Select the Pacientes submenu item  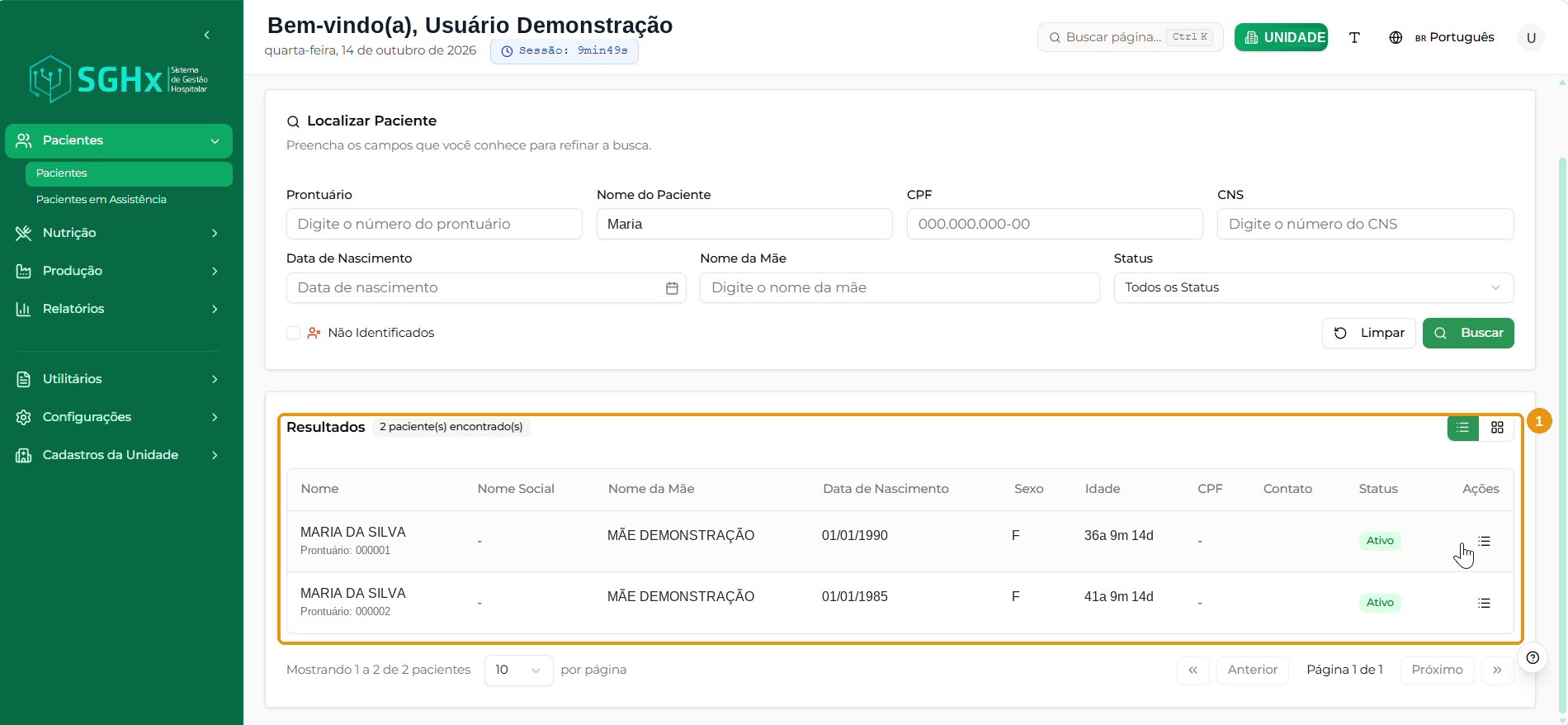[129, 173]
